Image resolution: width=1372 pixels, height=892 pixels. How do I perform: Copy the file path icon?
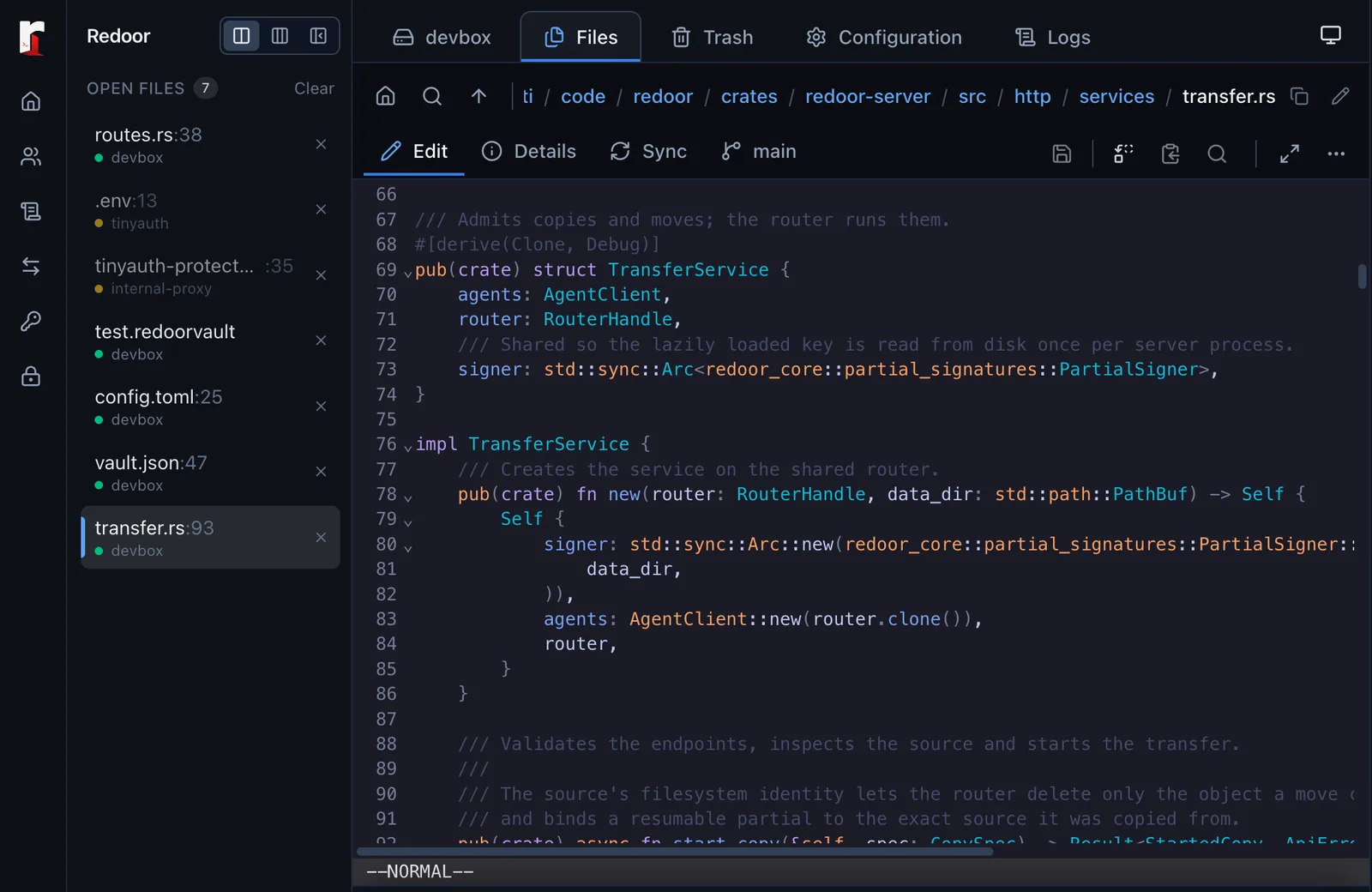pos(1299,96)
